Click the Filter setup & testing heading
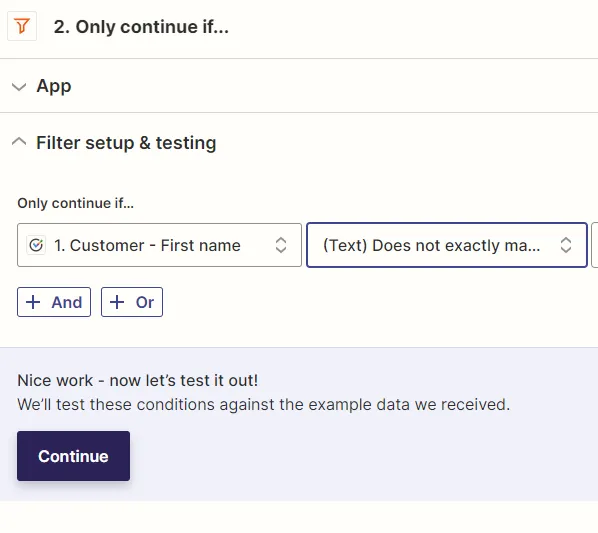 pyautogui.click(x=126, y=143)
